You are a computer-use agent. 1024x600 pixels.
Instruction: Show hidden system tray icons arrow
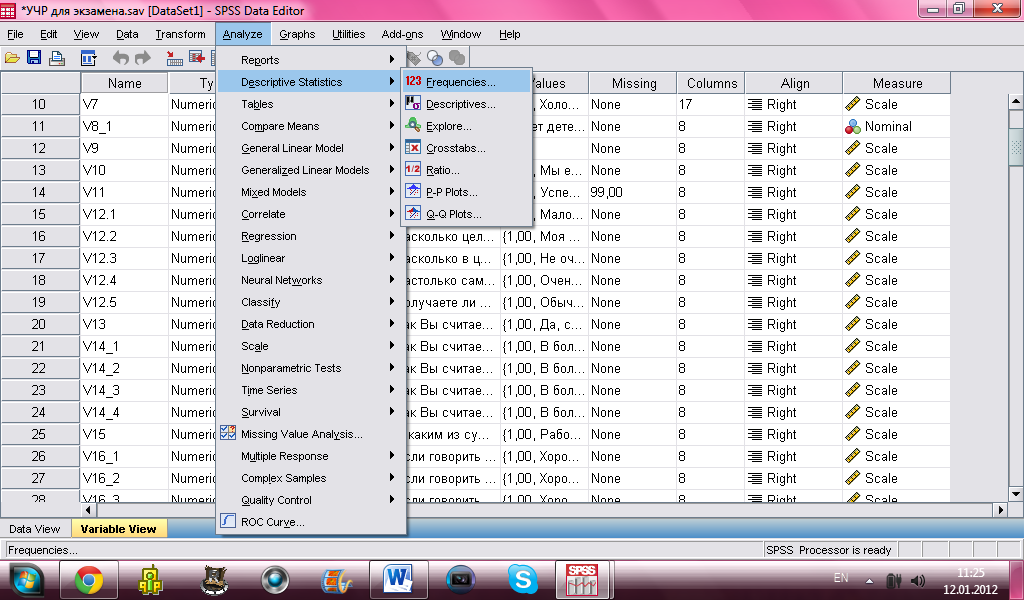click(869, 580)
